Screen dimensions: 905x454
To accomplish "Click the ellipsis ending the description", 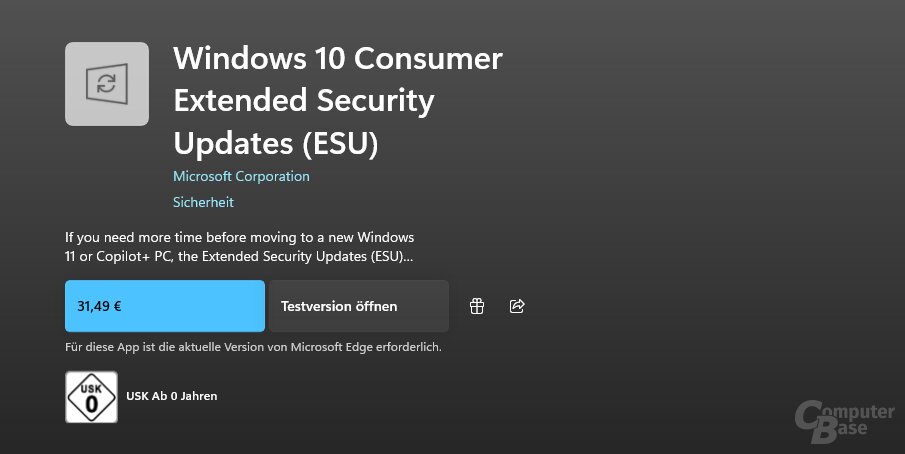I will coord(407,257).
